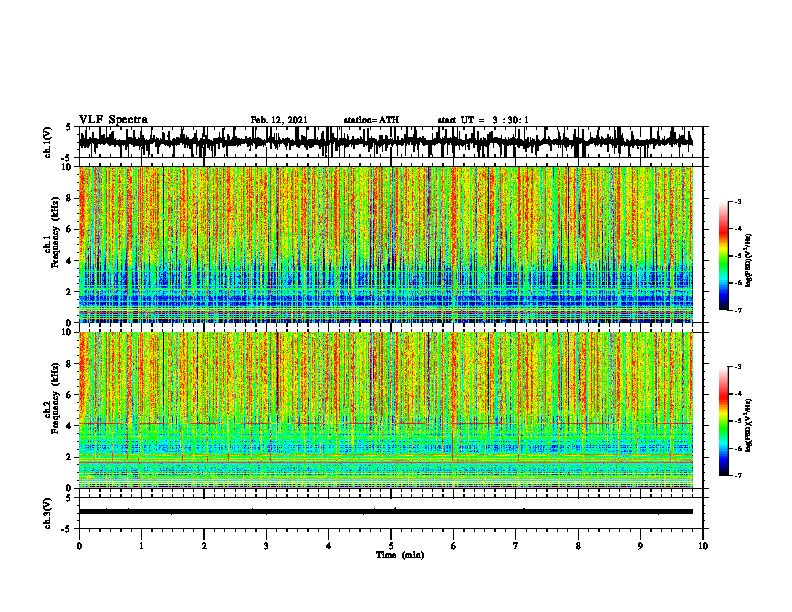Click the "Time (min)" x-axis label
Image resolution: width=792 pixels, height=612 pixels.
tap(400, 555)
